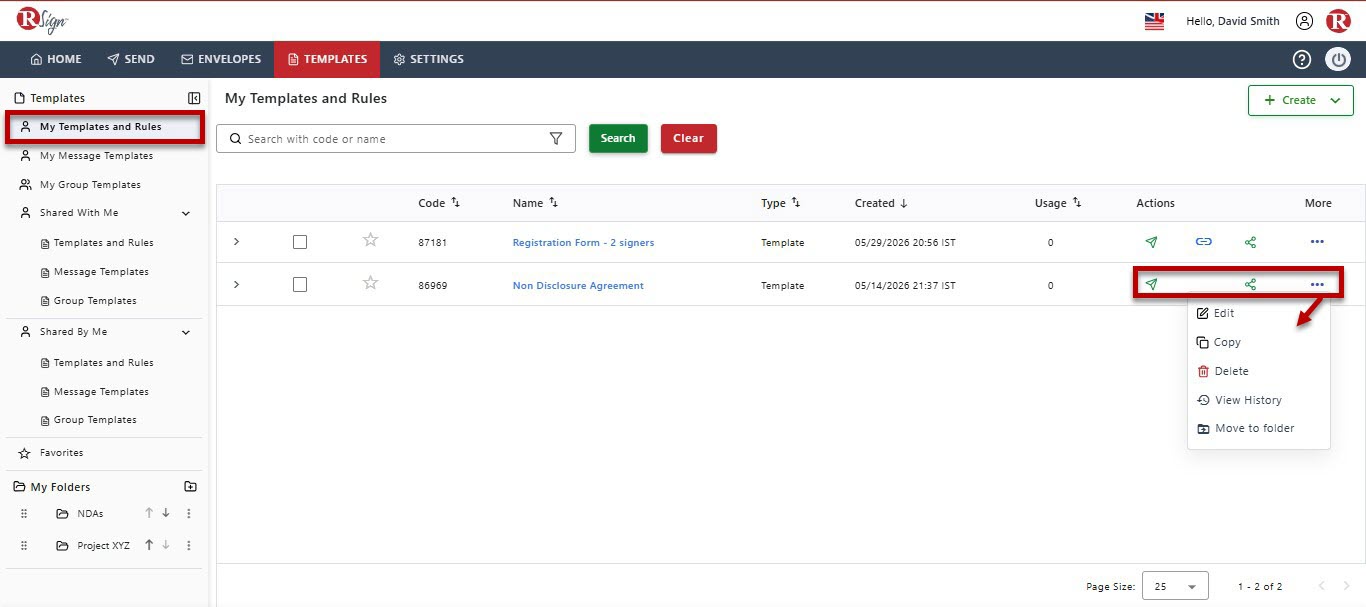Click the power logout icon
Image resolution: width=1366 pixels, height=607 pixels.
pyautogui.click(x=1338, y=59)
